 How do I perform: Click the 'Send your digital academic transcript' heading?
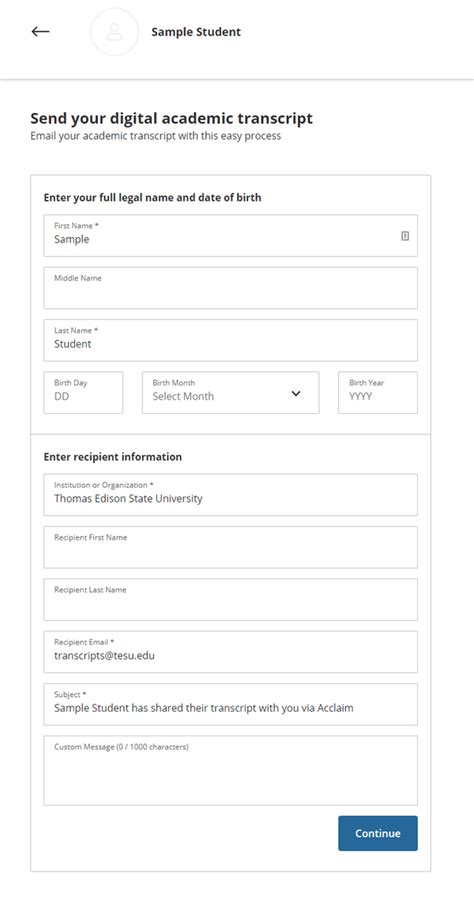click(x=171, y=118)
